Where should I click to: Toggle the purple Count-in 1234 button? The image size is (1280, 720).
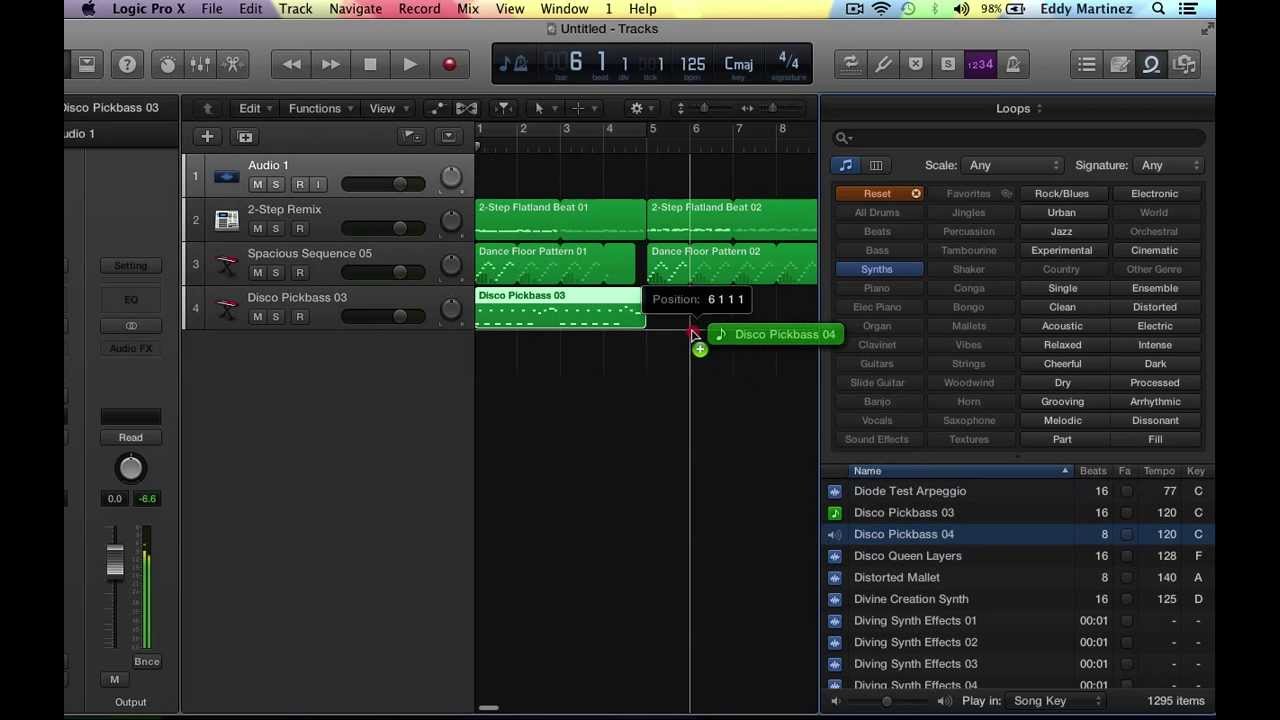980,64
